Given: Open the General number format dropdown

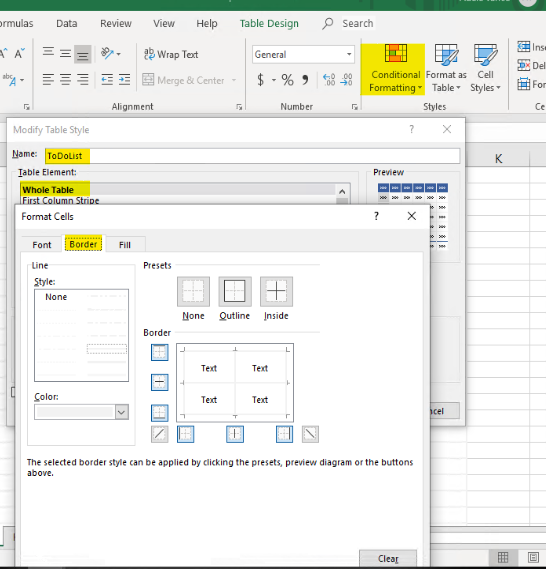Looking at the screenshot, I should point(349,54).
